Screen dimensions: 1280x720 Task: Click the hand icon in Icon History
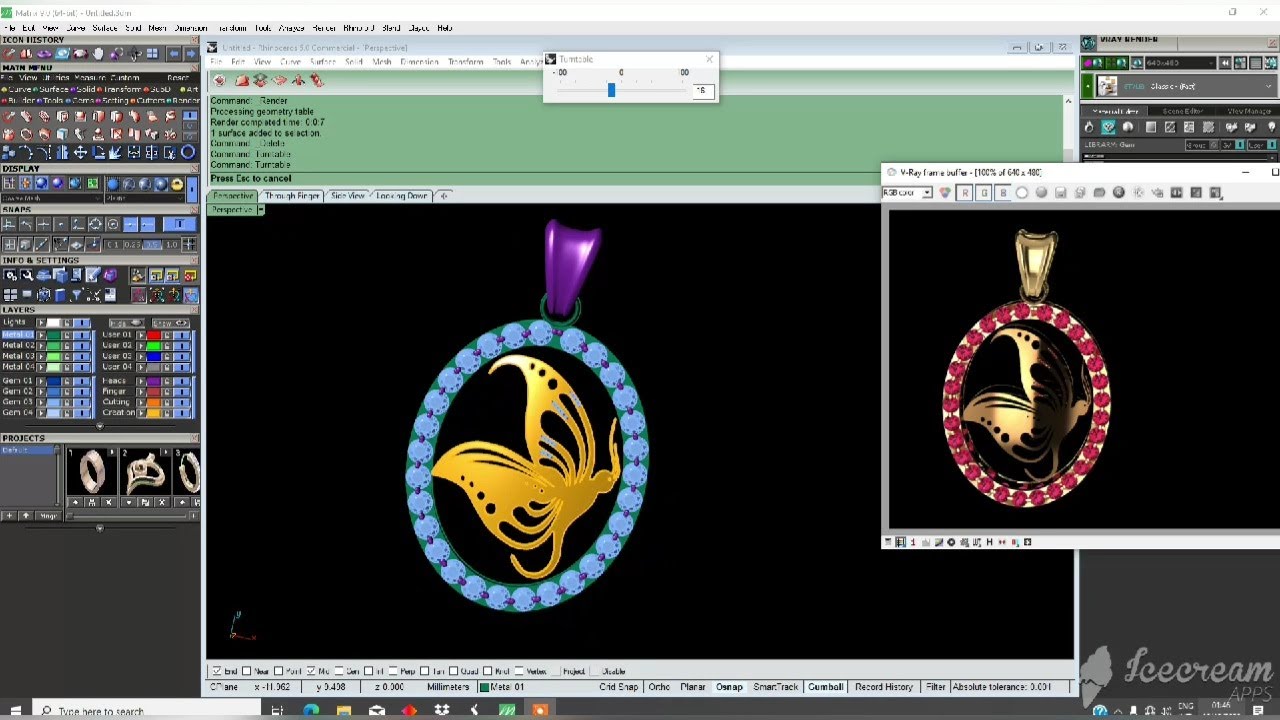(98, 53)
